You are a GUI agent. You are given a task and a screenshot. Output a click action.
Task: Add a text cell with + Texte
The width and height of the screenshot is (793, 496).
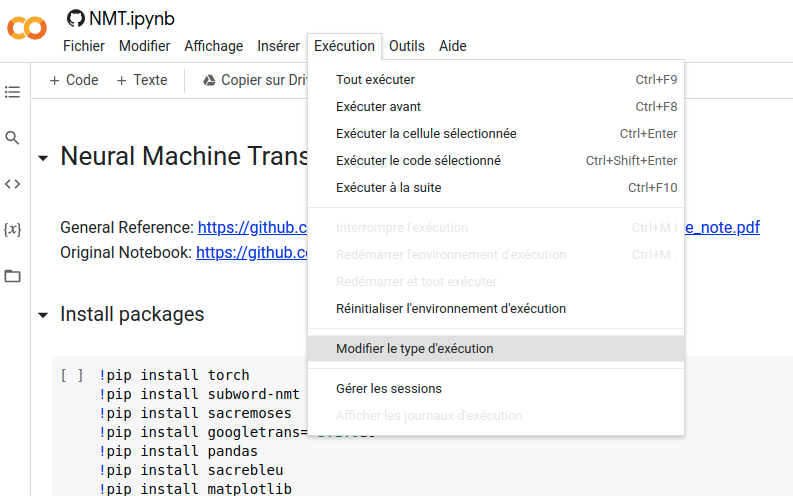point(142,80)
